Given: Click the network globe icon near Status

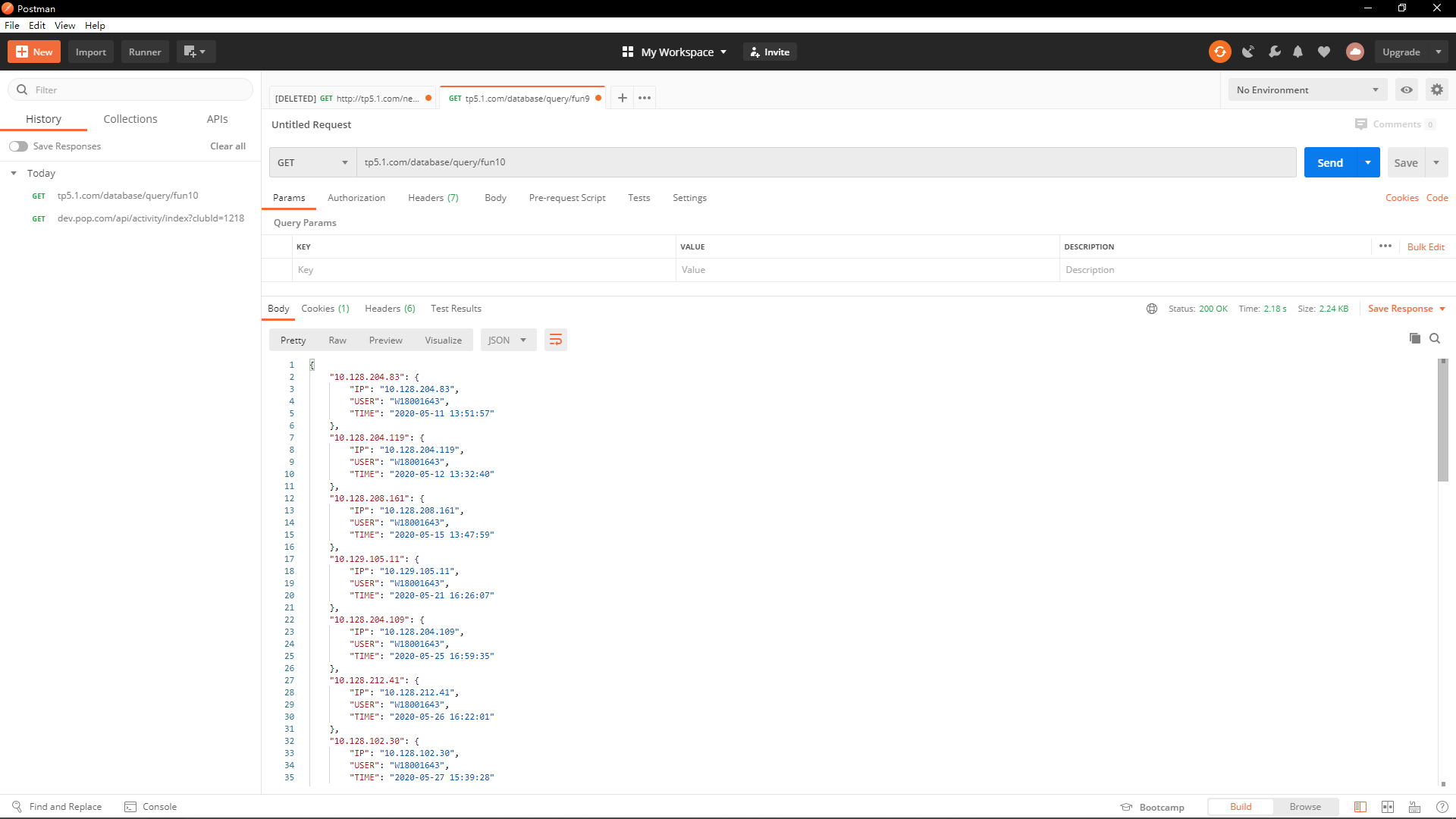Looking at the screenshot, I should [x=1152, y=309].
